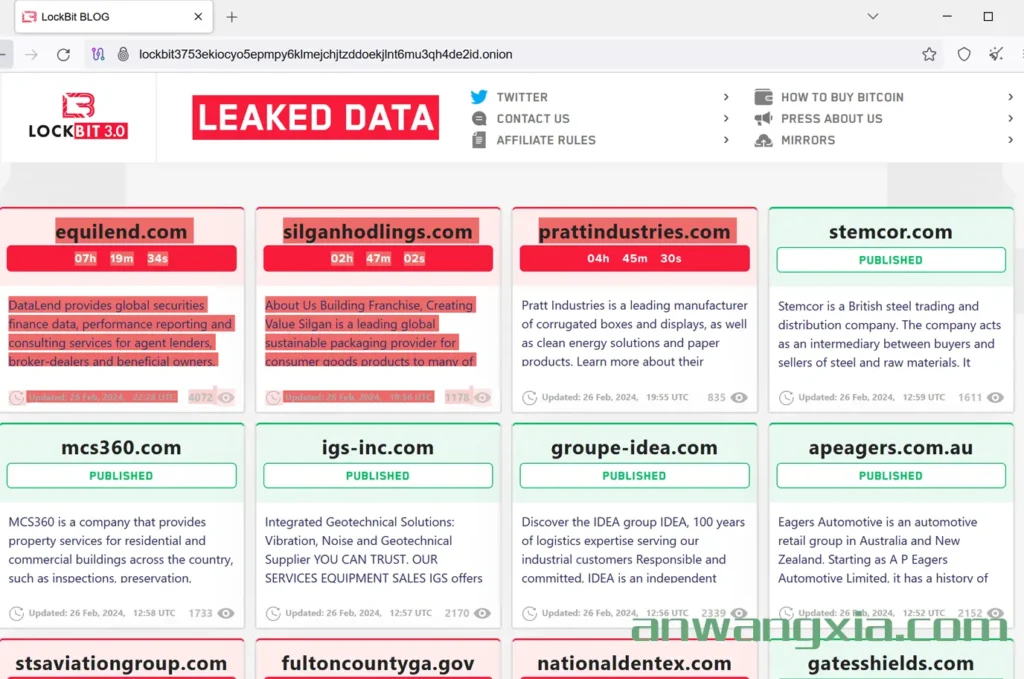The width and height of the screenshot is (1024, 679).
Task: Expand the Contact Us chevron
Action: [726, 118]
